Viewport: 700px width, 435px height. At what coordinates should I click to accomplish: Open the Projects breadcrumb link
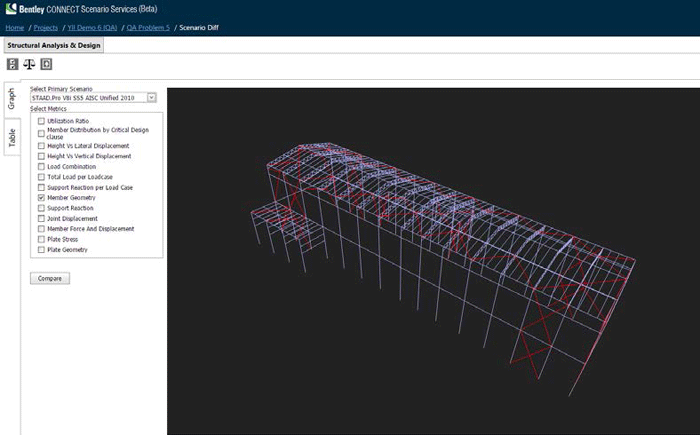tap(46, 27)
